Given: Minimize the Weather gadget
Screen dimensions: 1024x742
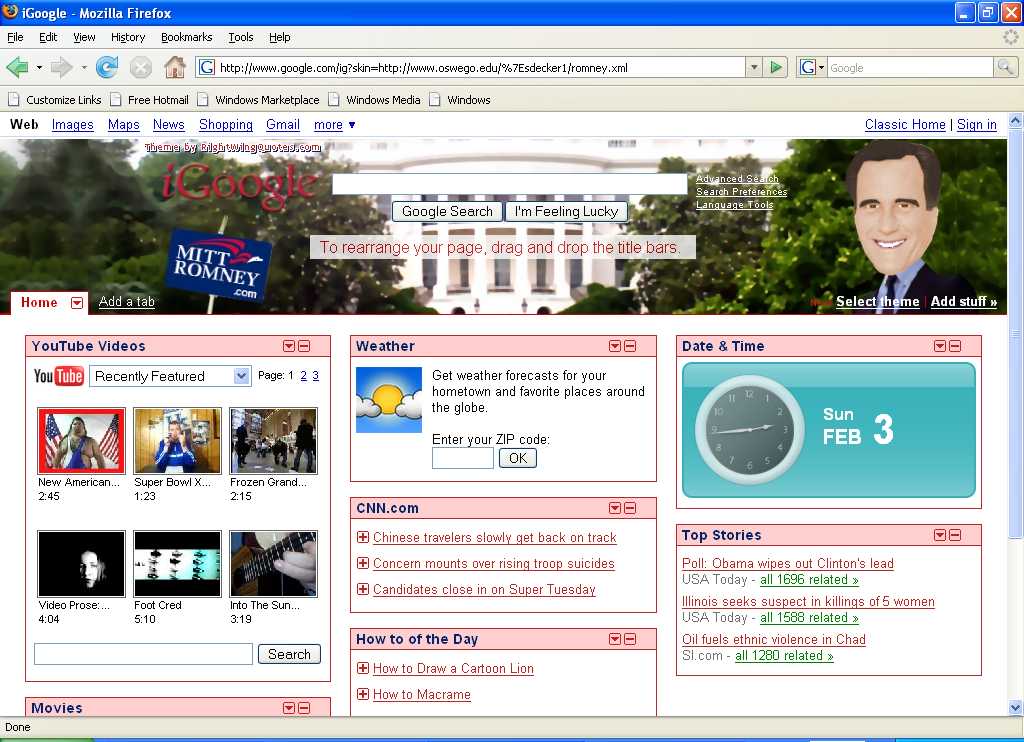Looking at the screenshot, I should (x=630, y=346).
